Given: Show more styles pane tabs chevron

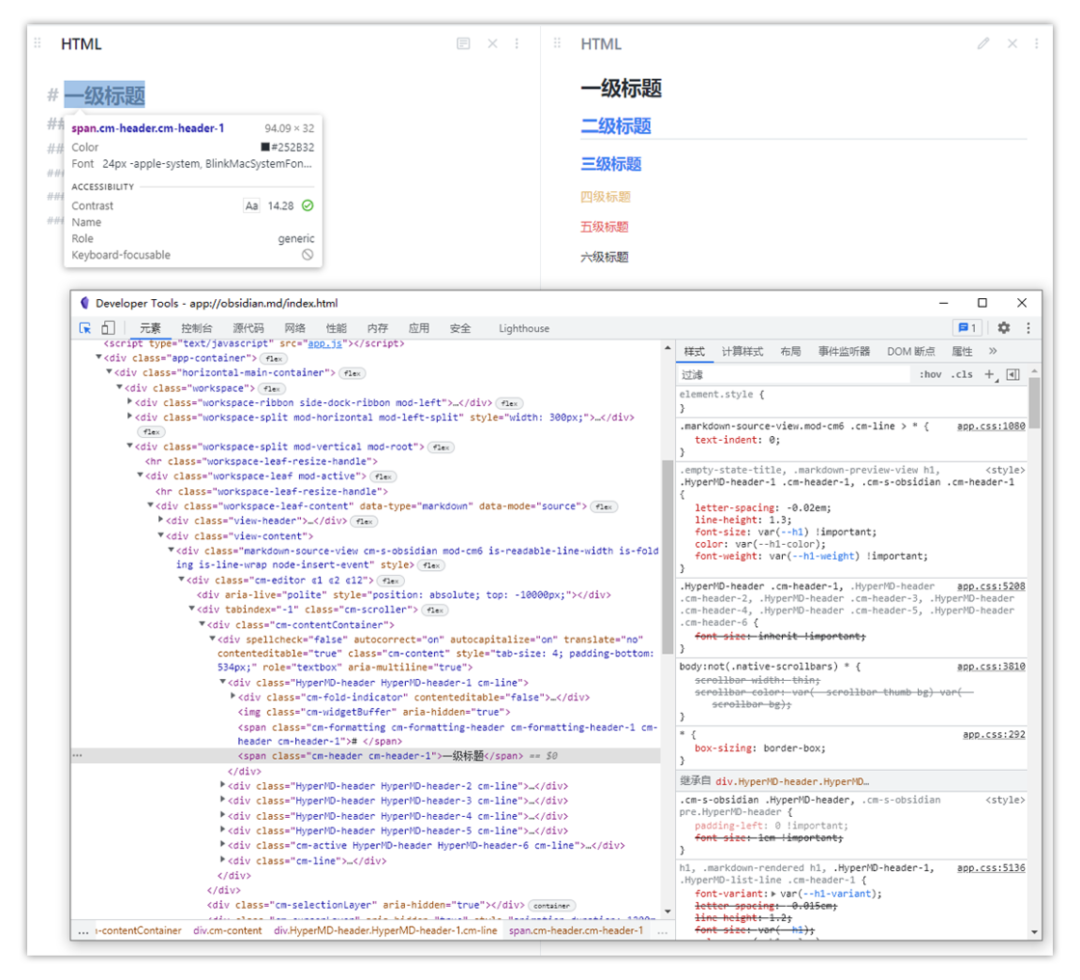Looking at the screenshot, I should pyautogui.click(x=993, y=351).
